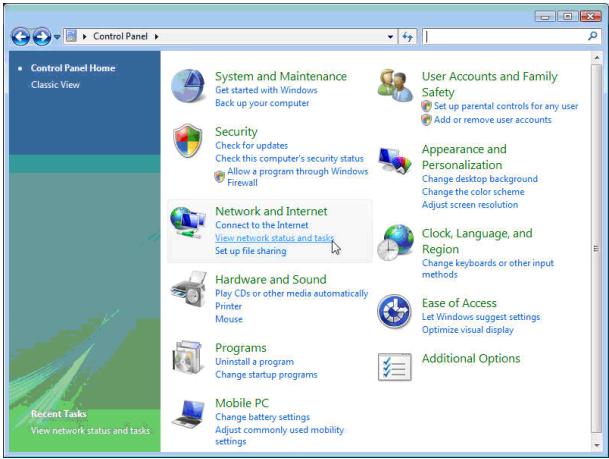Click Allow a program through Windows Firewall
The height and width of the screenshot is (459, 609).
coord(298,177)
